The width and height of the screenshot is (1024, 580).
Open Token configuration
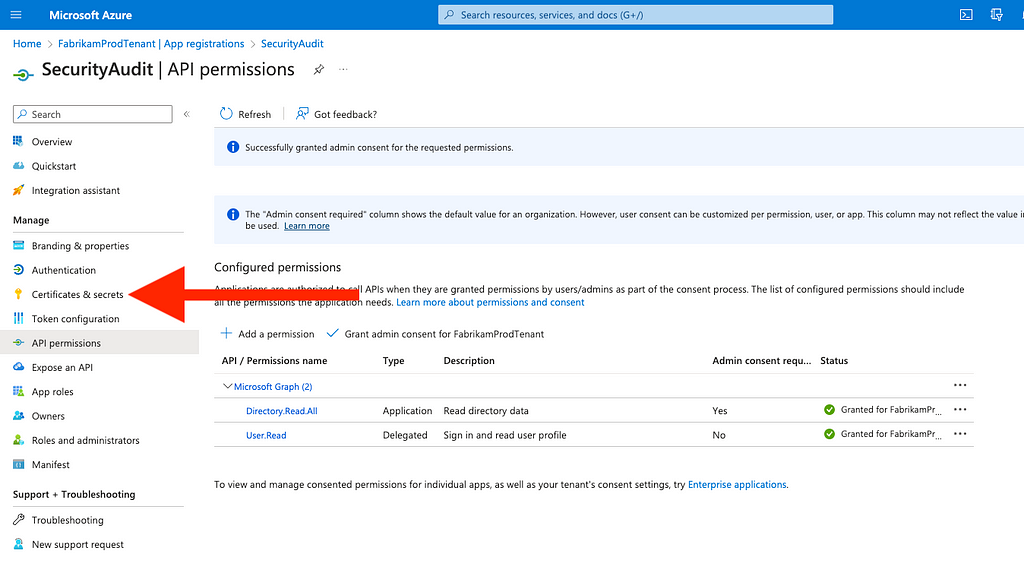click(x=76, y=319)
